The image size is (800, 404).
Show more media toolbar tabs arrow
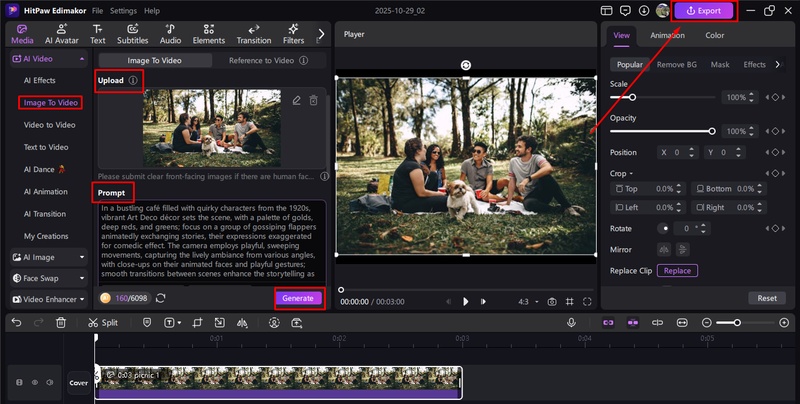[321, 34]
